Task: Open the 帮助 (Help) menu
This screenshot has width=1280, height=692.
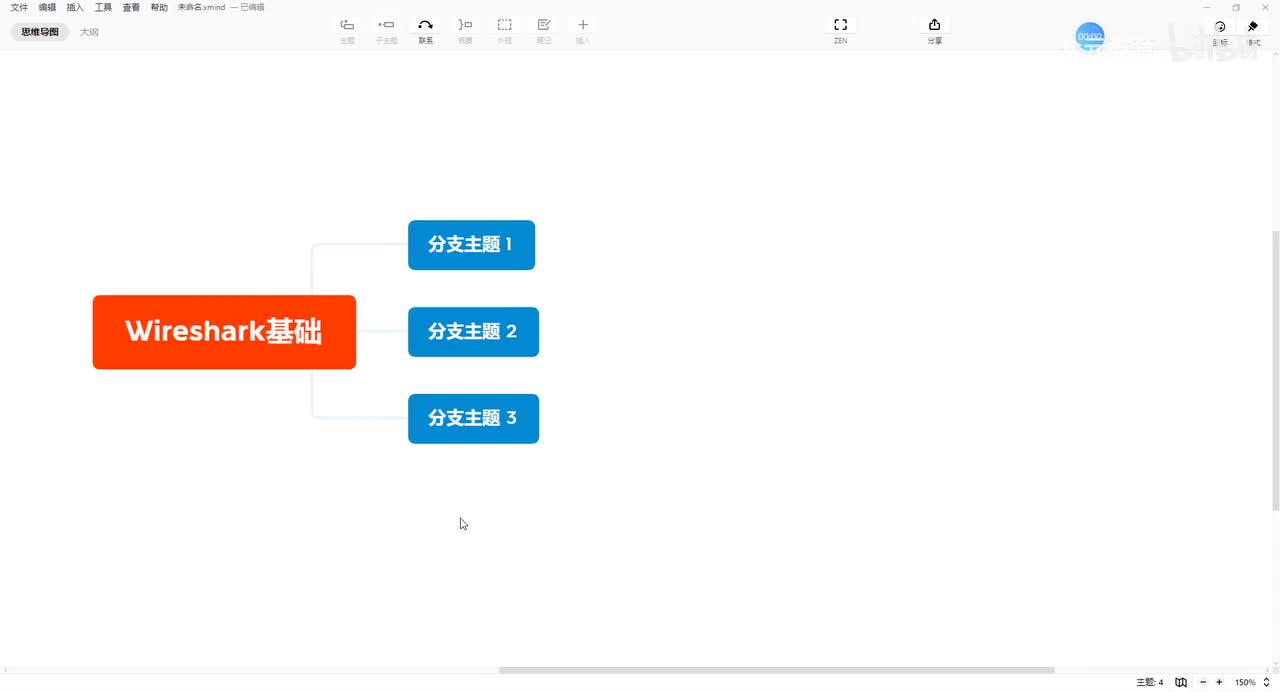Action: click(x=159, y=7)
